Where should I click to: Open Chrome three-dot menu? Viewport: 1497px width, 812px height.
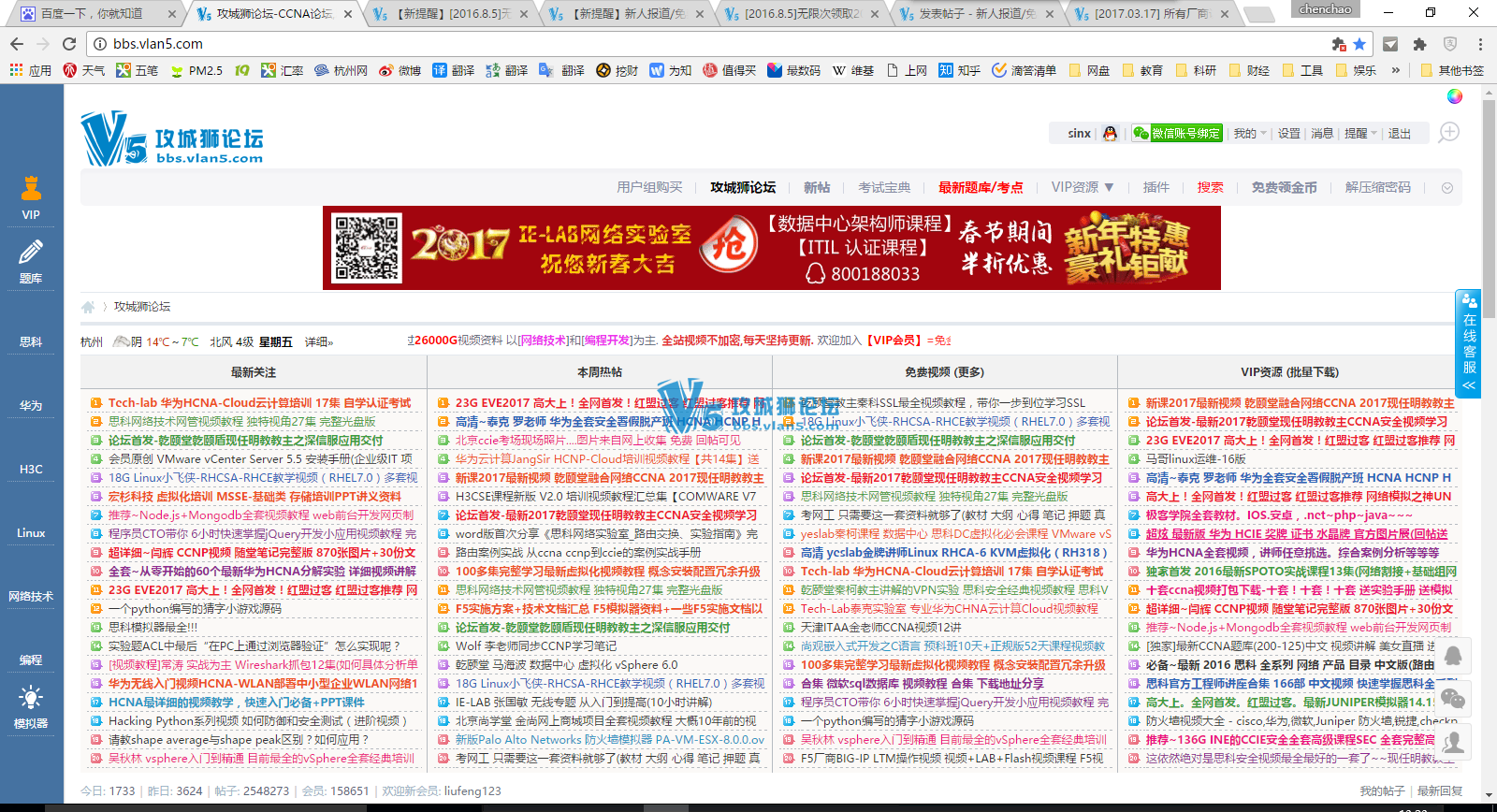(x=1480, y=44)
